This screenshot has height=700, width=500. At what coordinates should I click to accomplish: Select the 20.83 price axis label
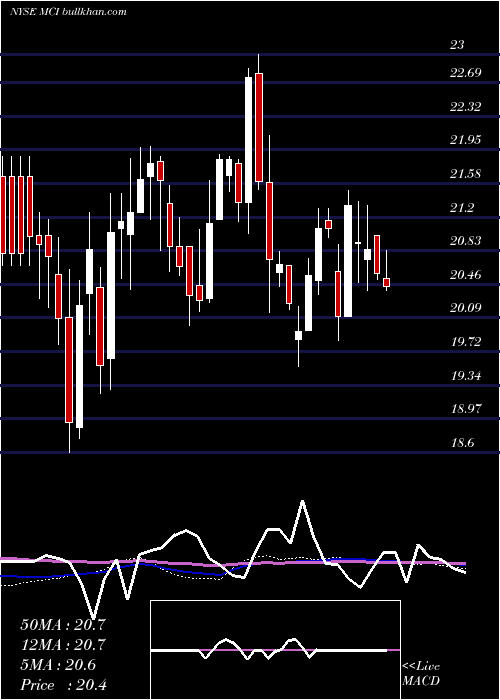click(466, 241)
